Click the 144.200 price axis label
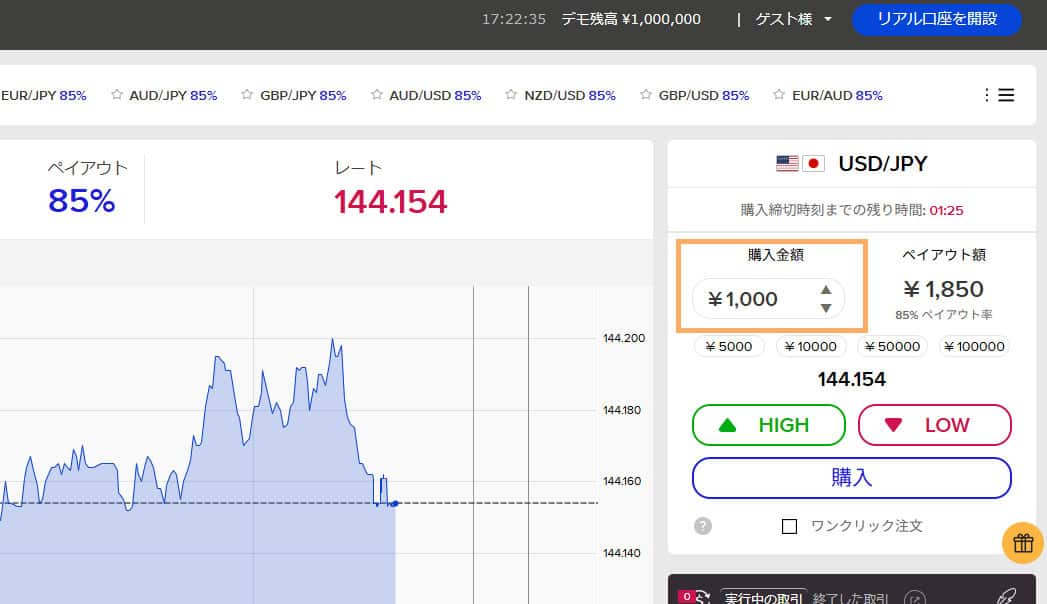 click(624, 338)
